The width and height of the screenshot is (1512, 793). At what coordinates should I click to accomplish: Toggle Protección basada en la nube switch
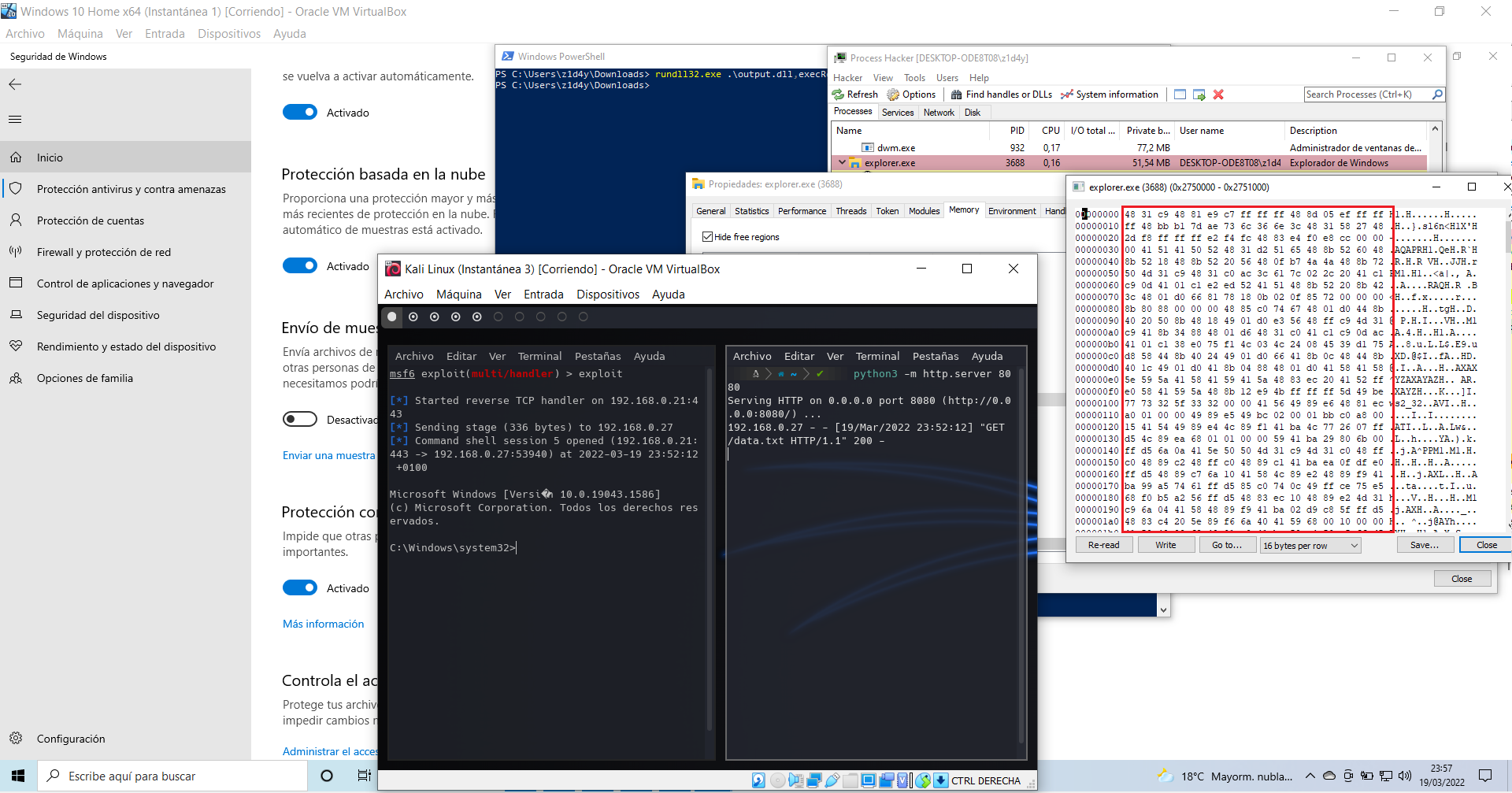click(x=300, y=265)
